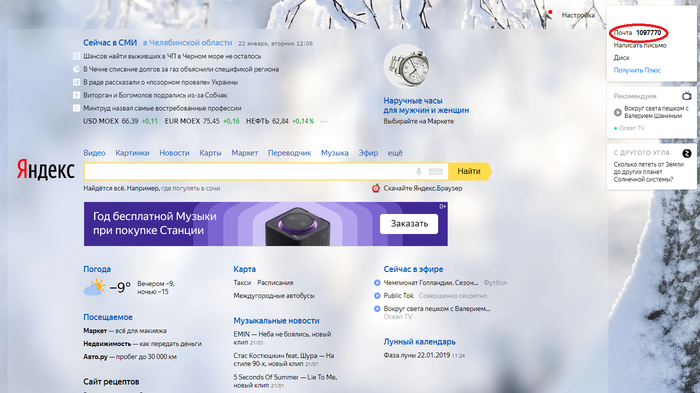Click the yellow Найти search button

tap(470, 171)
